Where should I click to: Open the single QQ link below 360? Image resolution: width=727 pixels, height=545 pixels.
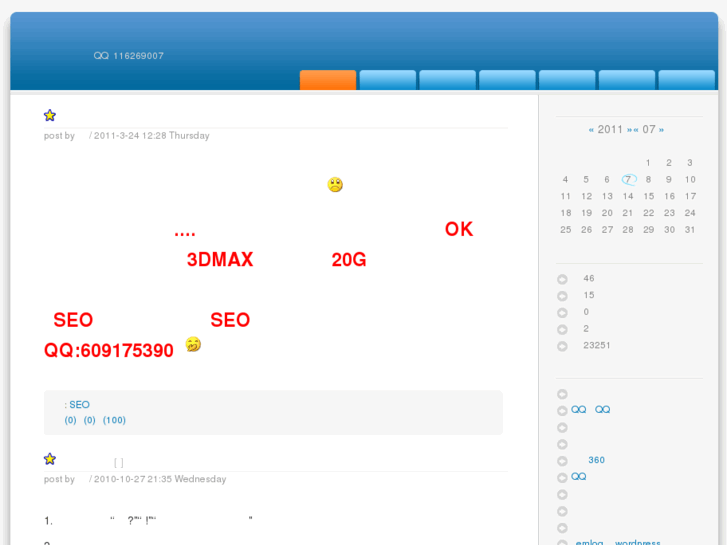(x=578, y=476)
